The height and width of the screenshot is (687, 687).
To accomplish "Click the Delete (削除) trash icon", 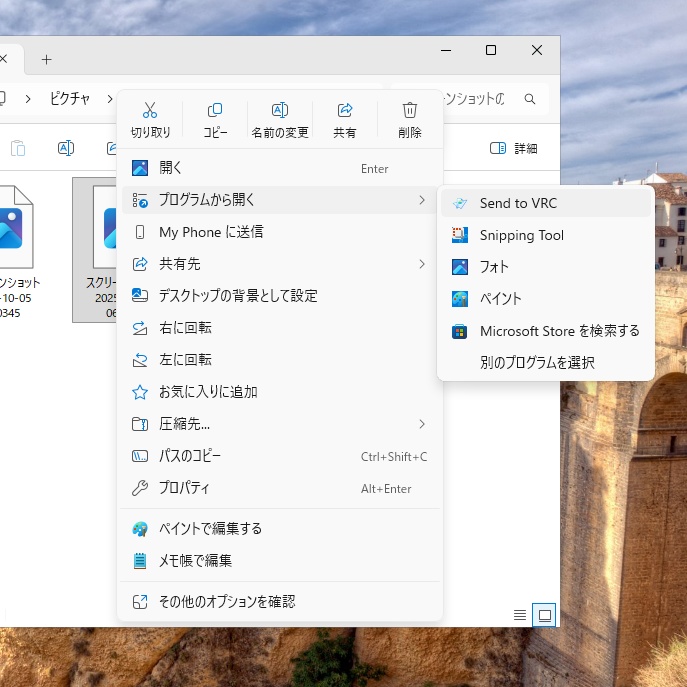I will 410,110.
